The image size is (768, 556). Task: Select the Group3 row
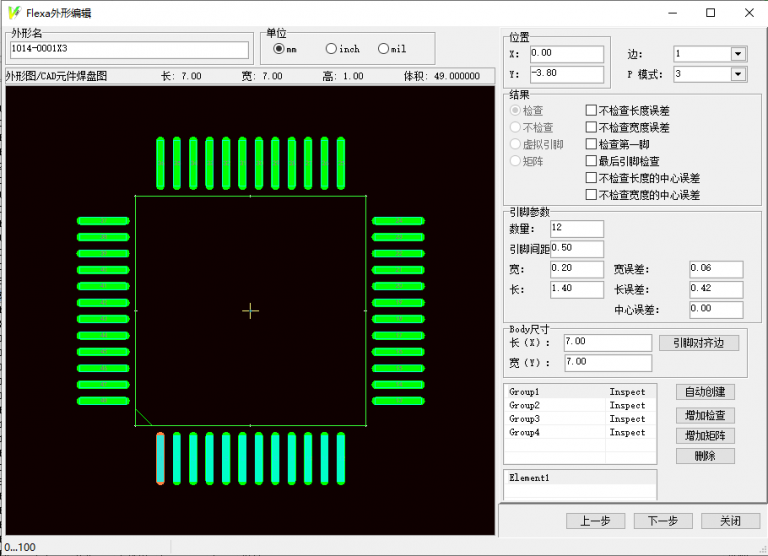[x=580, y=418]
